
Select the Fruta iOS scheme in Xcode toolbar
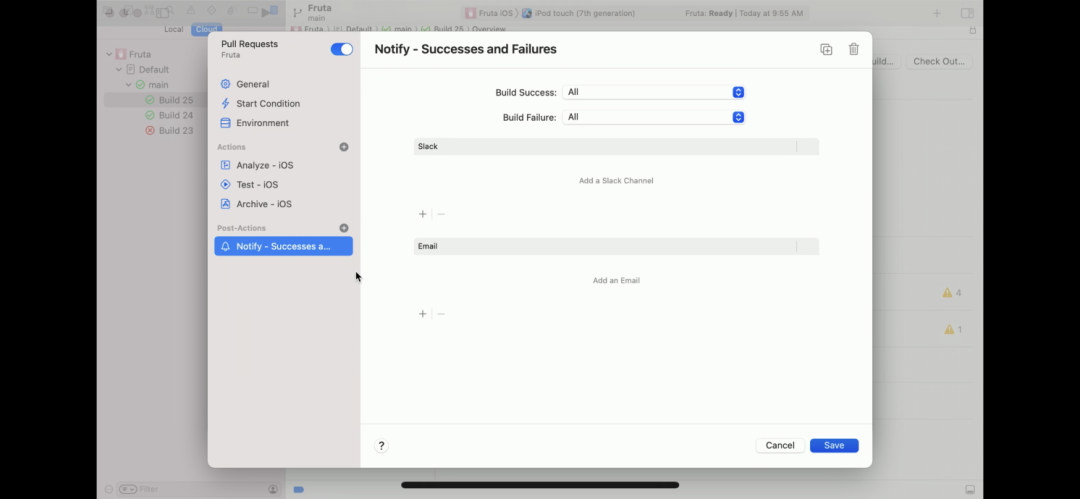[490, 13]
